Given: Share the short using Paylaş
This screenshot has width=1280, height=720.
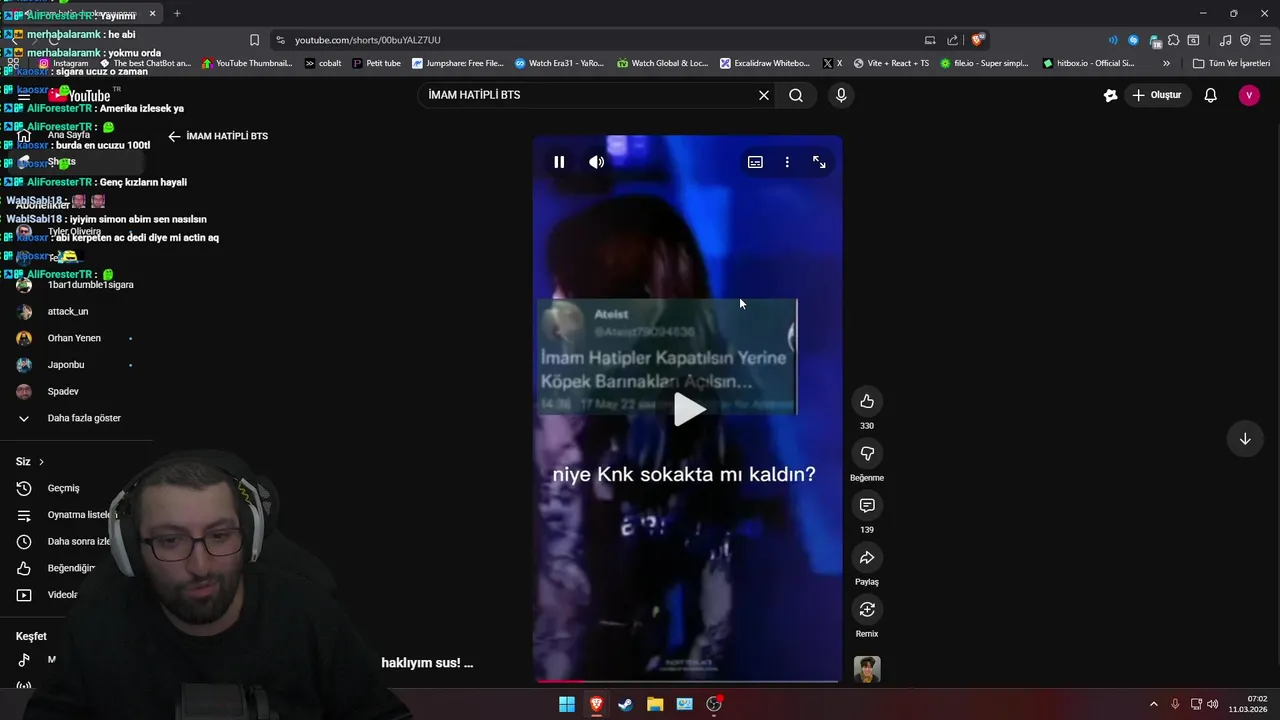Looking at the screenshot, I should coord(867,557).
